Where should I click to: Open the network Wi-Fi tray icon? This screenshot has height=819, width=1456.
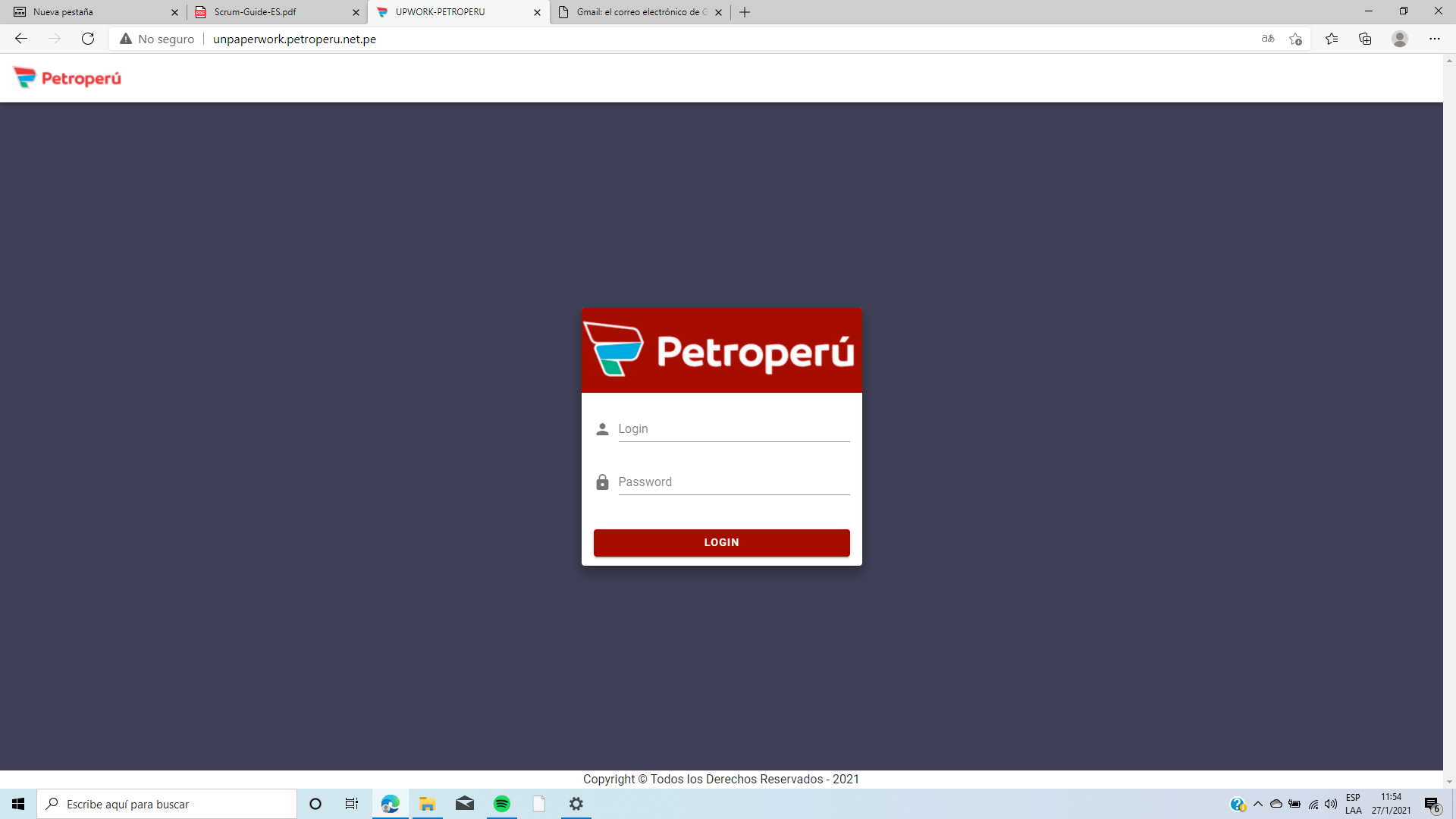pos(1313,804)
